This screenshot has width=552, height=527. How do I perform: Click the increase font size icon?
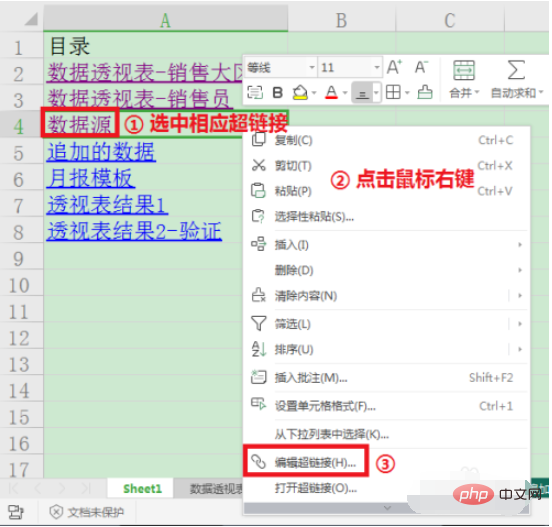click(x=394, y=67)
